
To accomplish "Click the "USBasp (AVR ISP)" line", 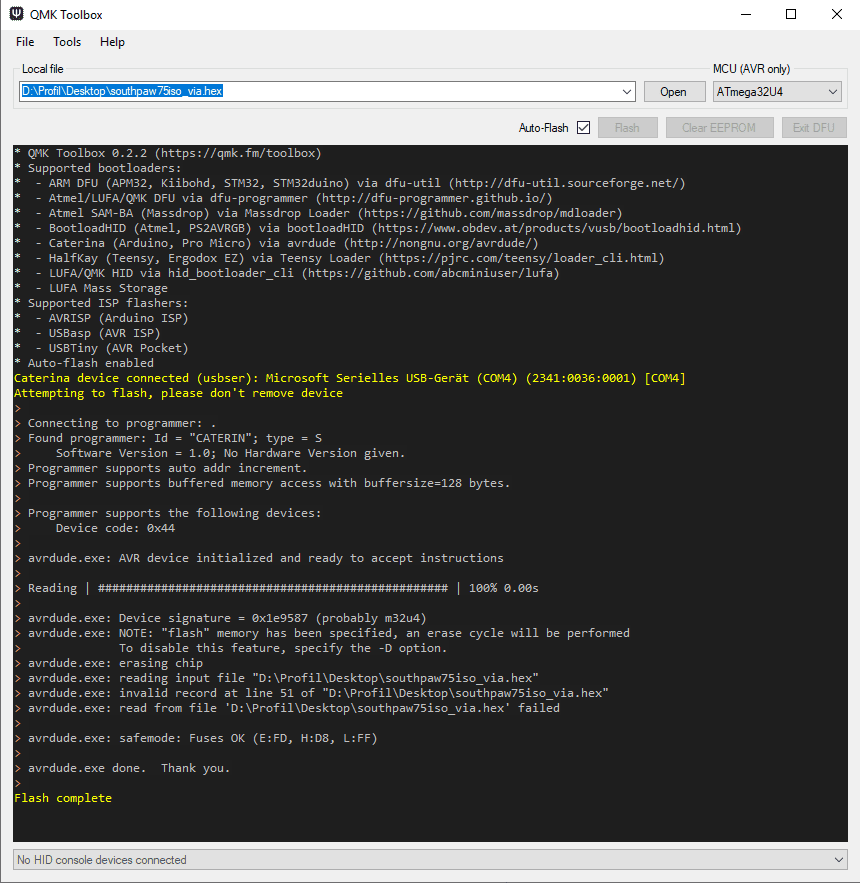I will click(87, 333).
